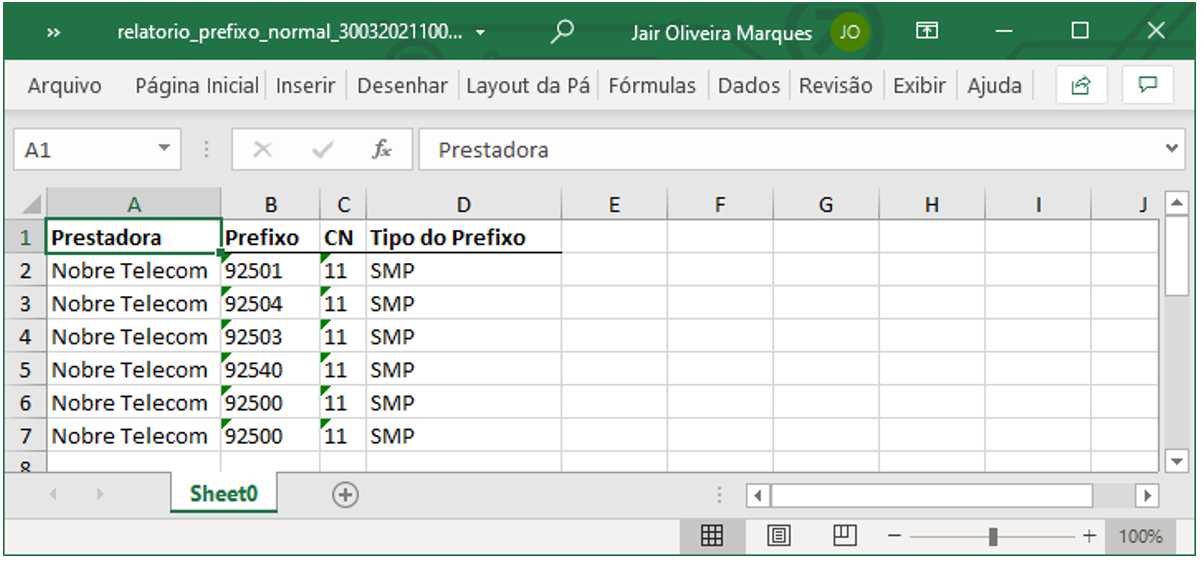Click the Enter checkmark formula icon
This screenshot has height=562, width=1201.
tap(322, 150)
